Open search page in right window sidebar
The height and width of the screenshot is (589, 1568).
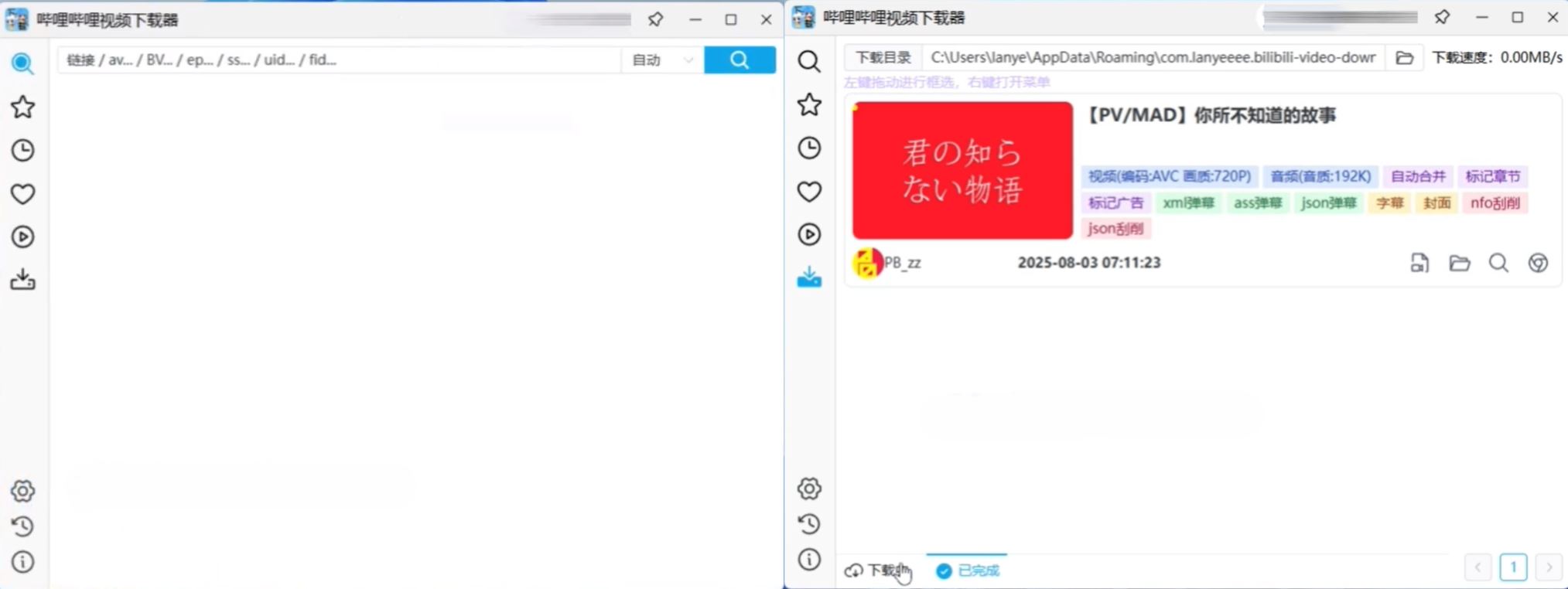coord(809,61)
